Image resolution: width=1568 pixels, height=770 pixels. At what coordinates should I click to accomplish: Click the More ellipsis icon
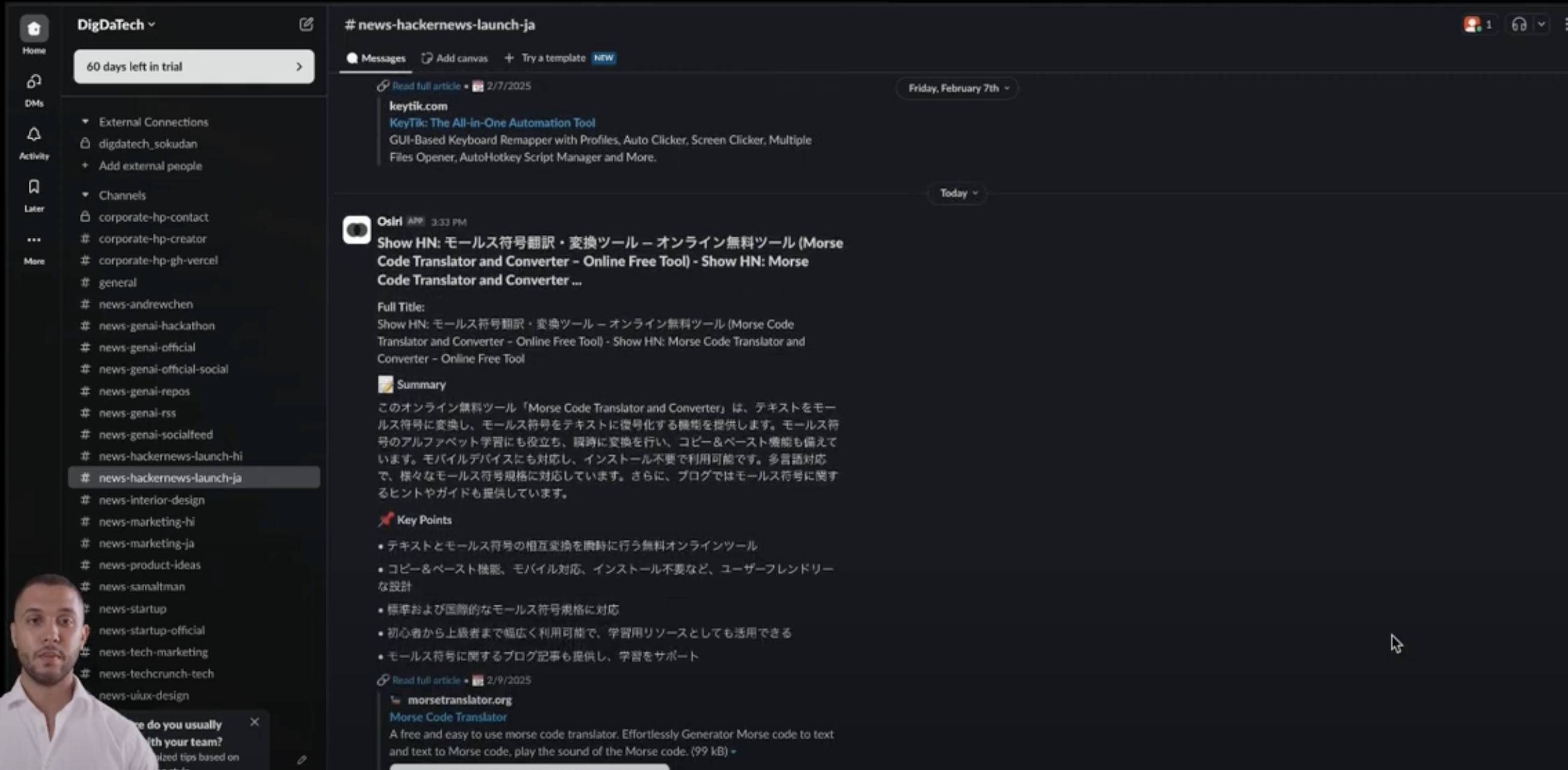coord(34,240)
